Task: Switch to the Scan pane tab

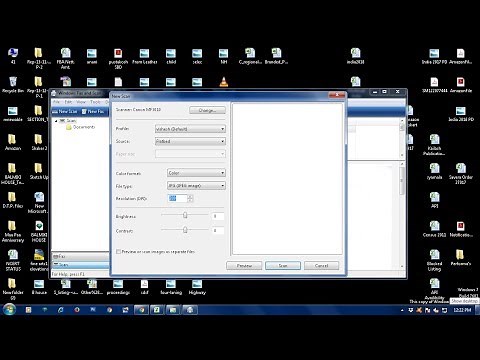Action: pyautogui.click(x=80, y=265)
